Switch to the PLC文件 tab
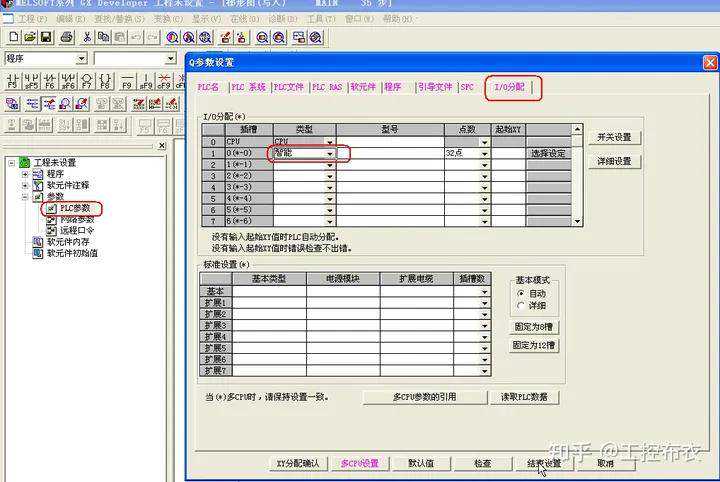This screenshot has width=720, height=482. coord(289,87)
